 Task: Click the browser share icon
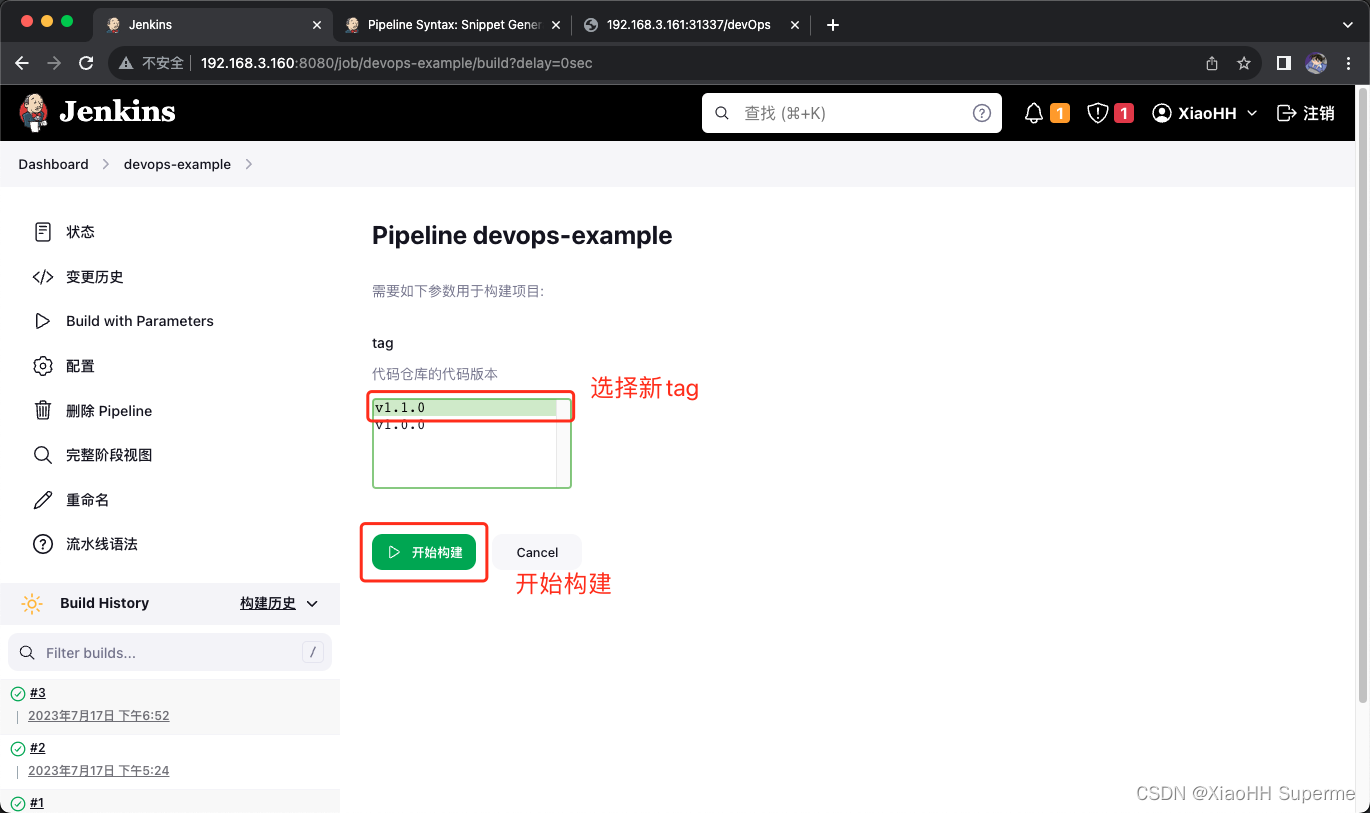1212,63
